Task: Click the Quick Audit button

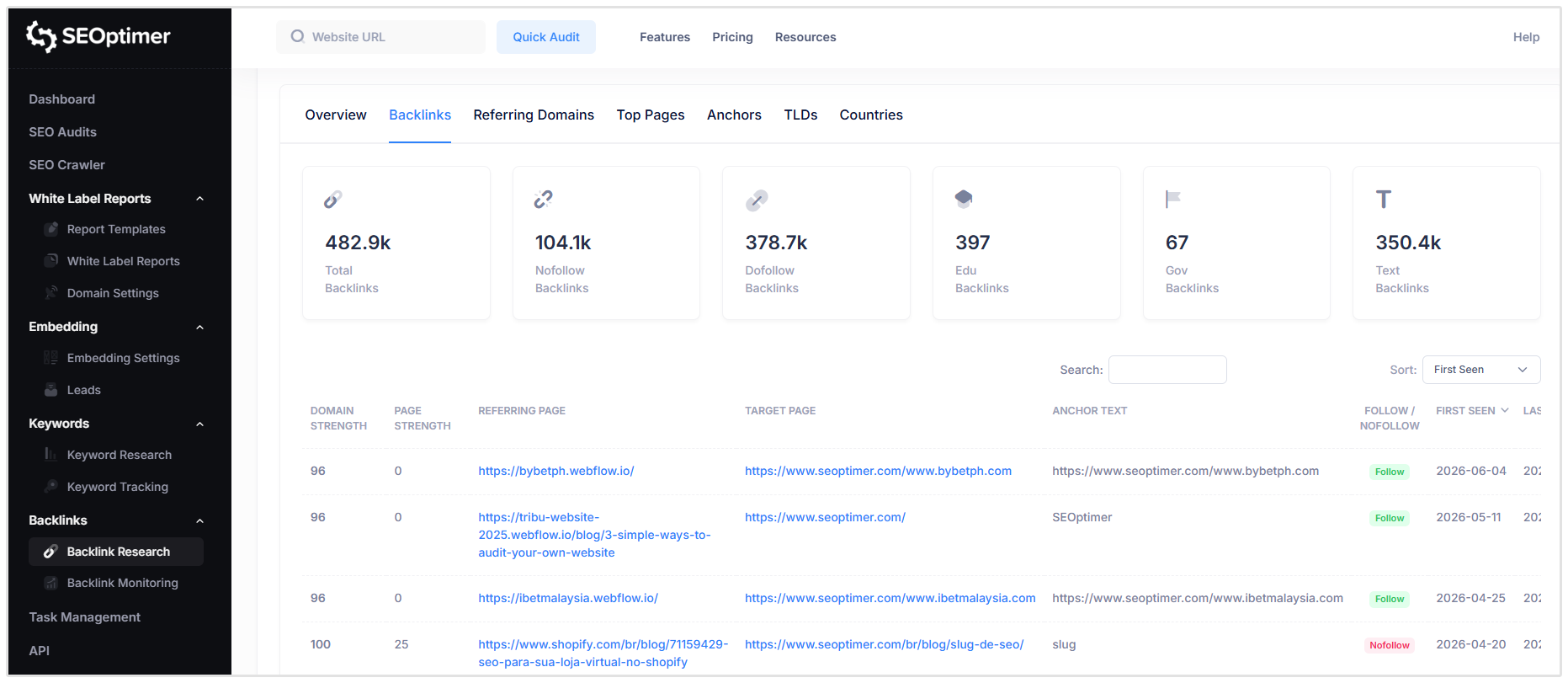Action: coord(546,37)
